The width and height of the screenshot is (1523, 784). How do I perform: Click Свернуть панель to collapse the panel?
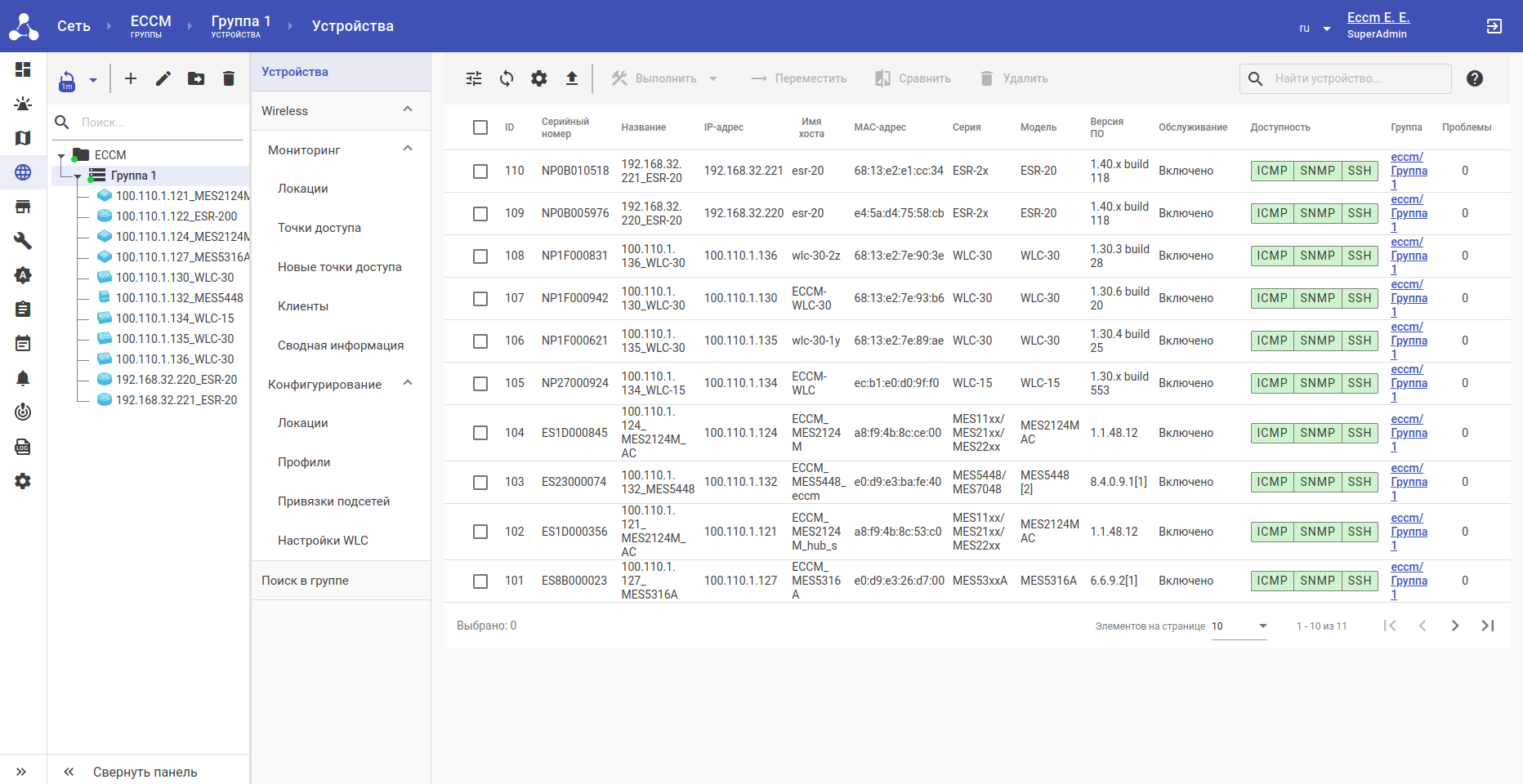click(131, 772)
